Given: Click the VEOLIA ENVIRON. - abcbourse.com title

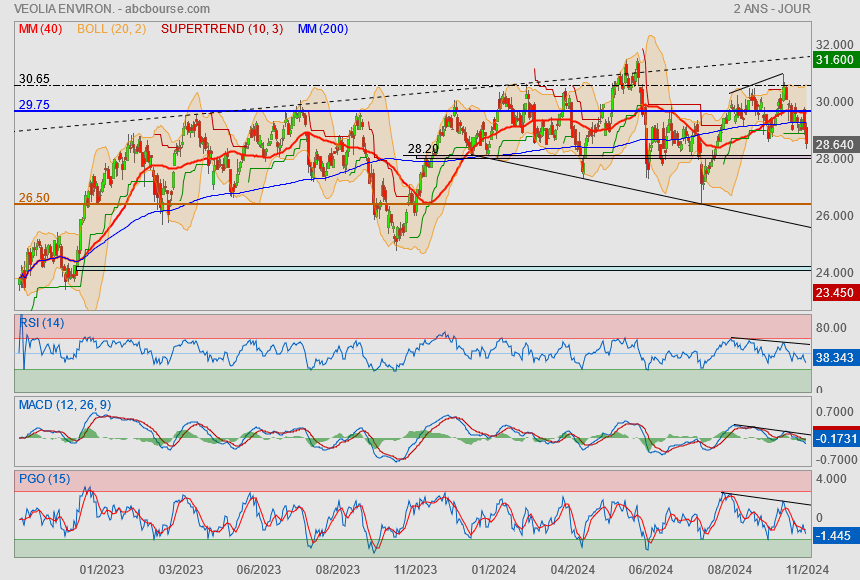Looking at the screenshot, I should point(112,9).
